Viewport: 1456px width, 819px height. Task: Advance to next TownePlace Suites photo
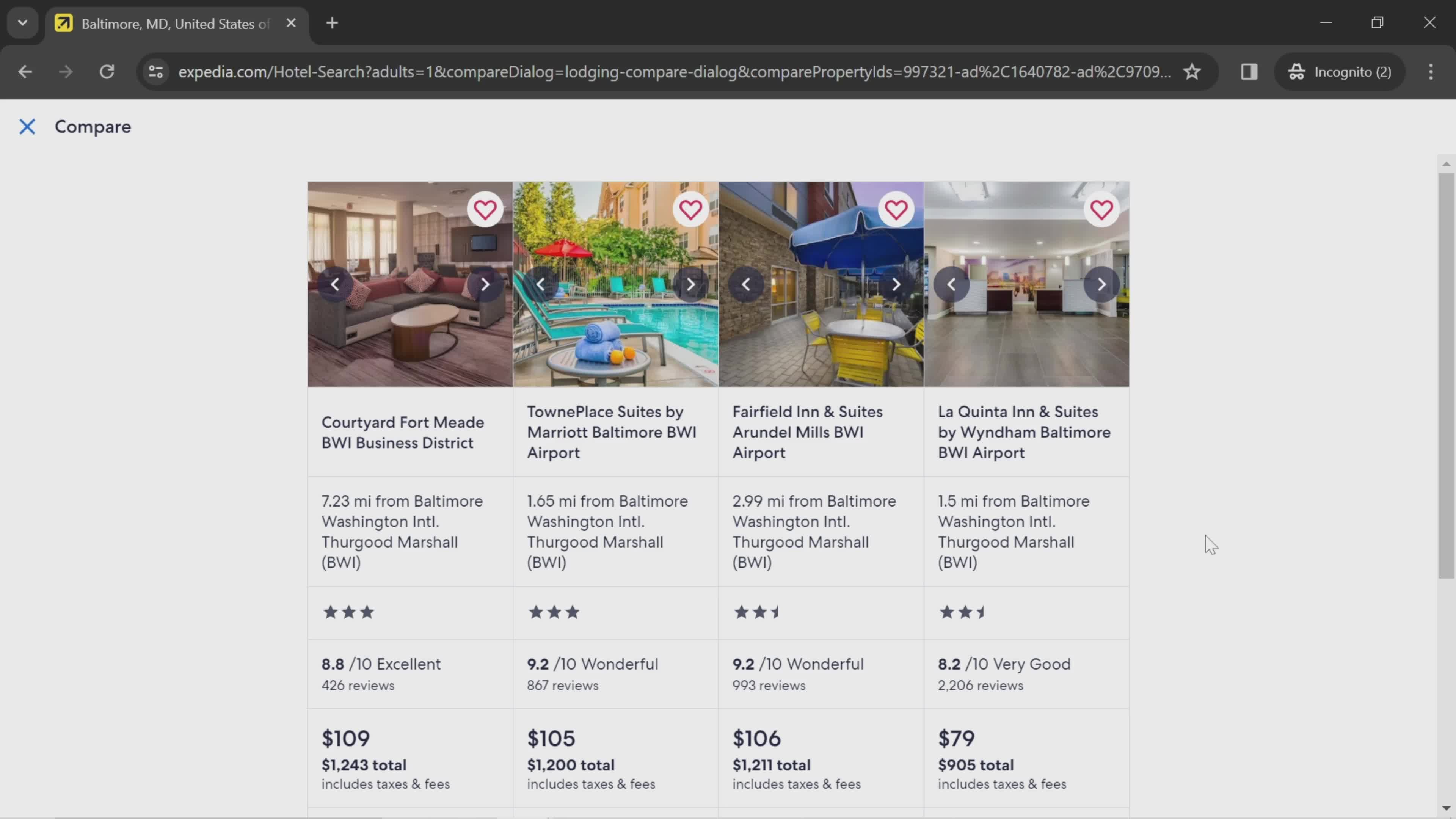690,284
